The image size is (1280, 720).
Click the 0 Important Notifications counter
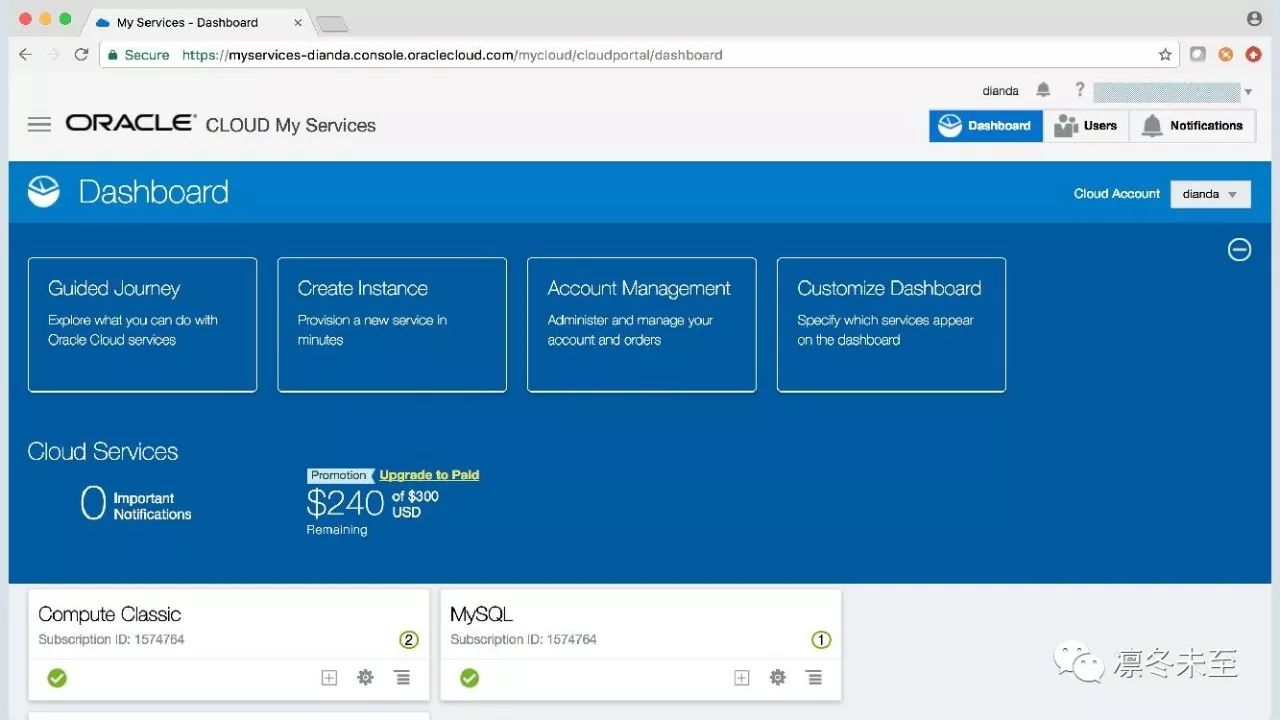[136, 504]
